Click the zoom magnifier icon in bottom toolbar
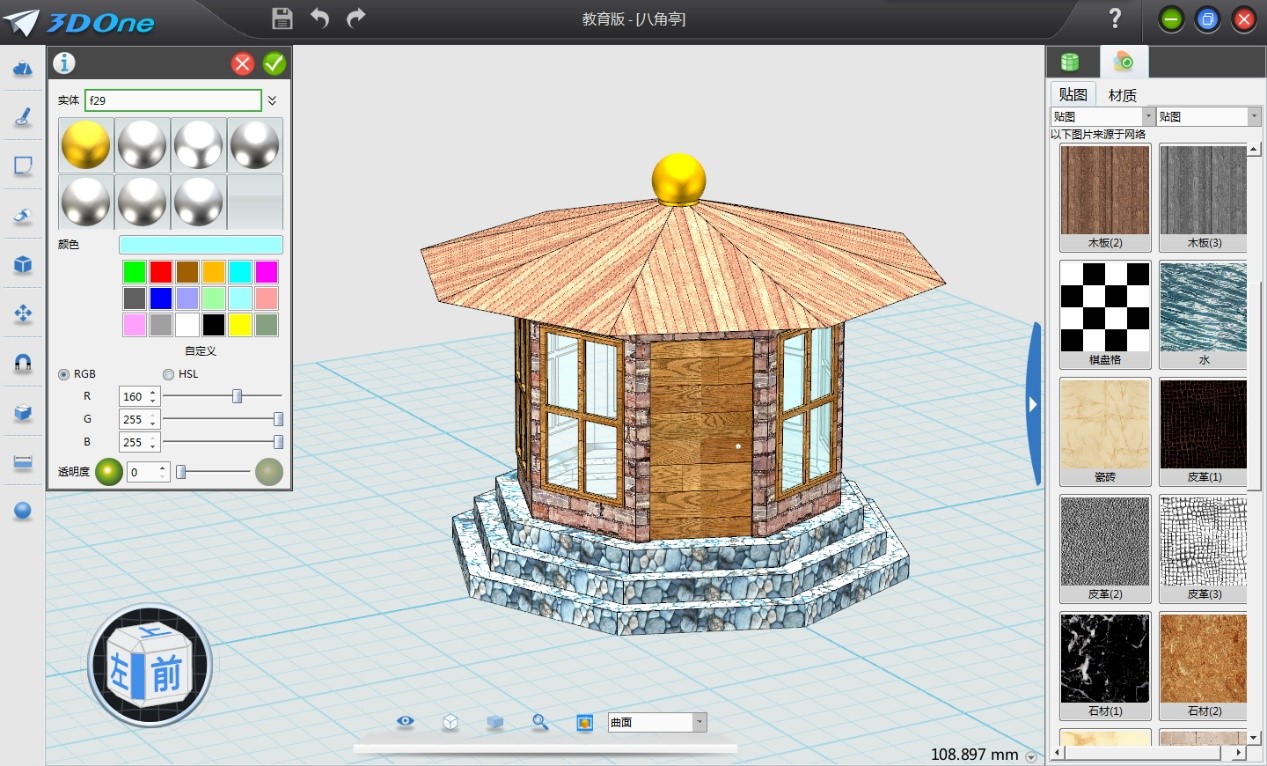 tap(540, 722)
